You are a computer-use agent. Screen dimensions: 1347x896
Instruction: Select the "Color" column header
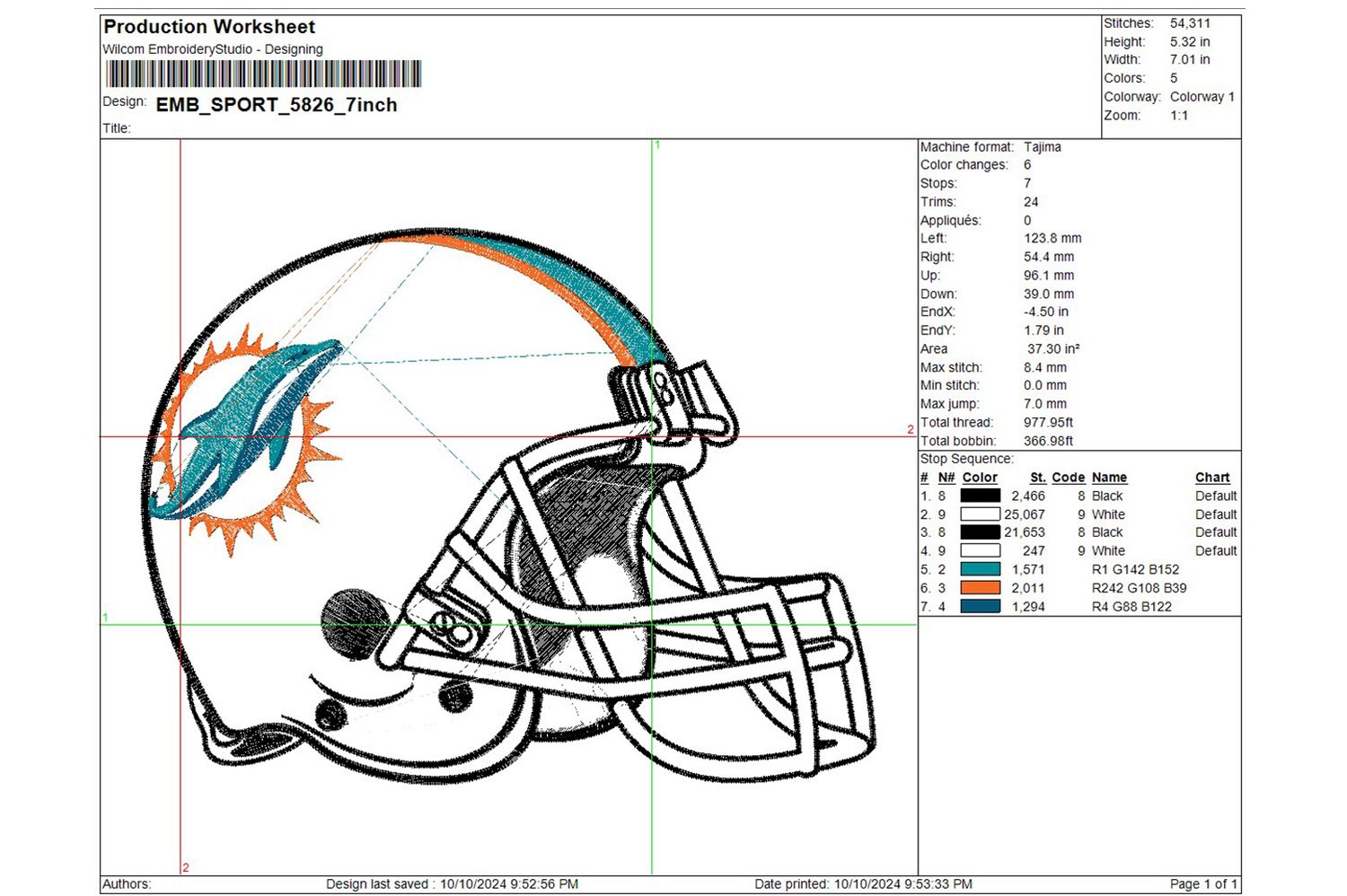coord(980,478)
